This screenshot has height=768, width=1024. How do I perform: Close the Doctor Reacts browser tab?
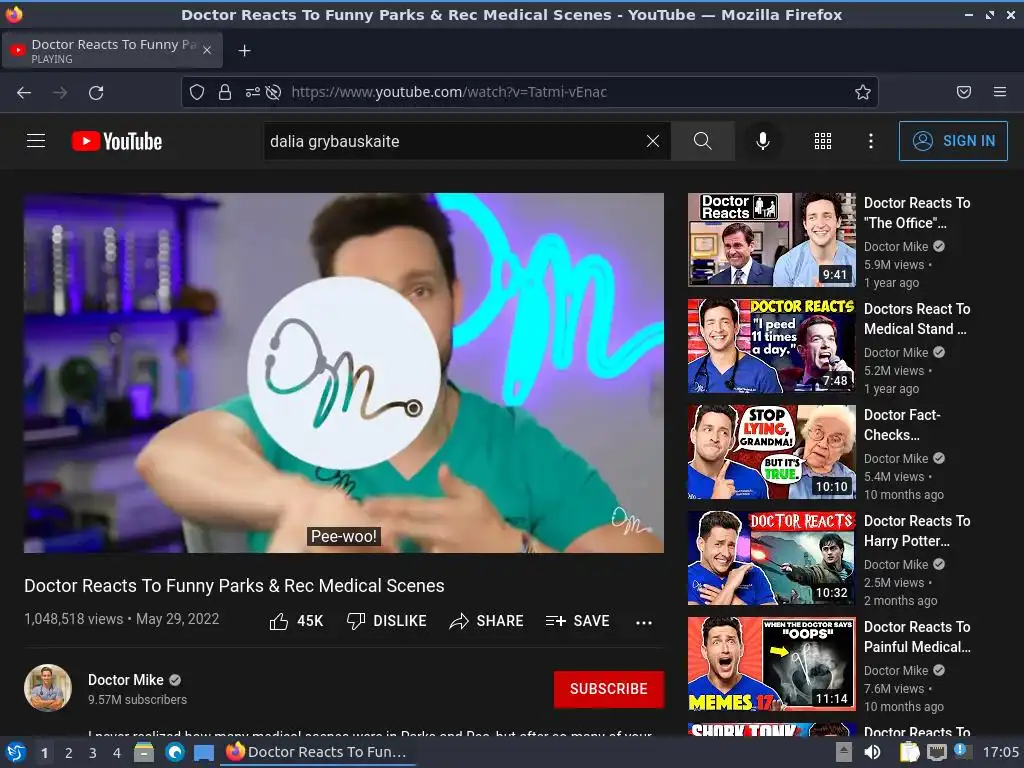(x=206, y=50)
